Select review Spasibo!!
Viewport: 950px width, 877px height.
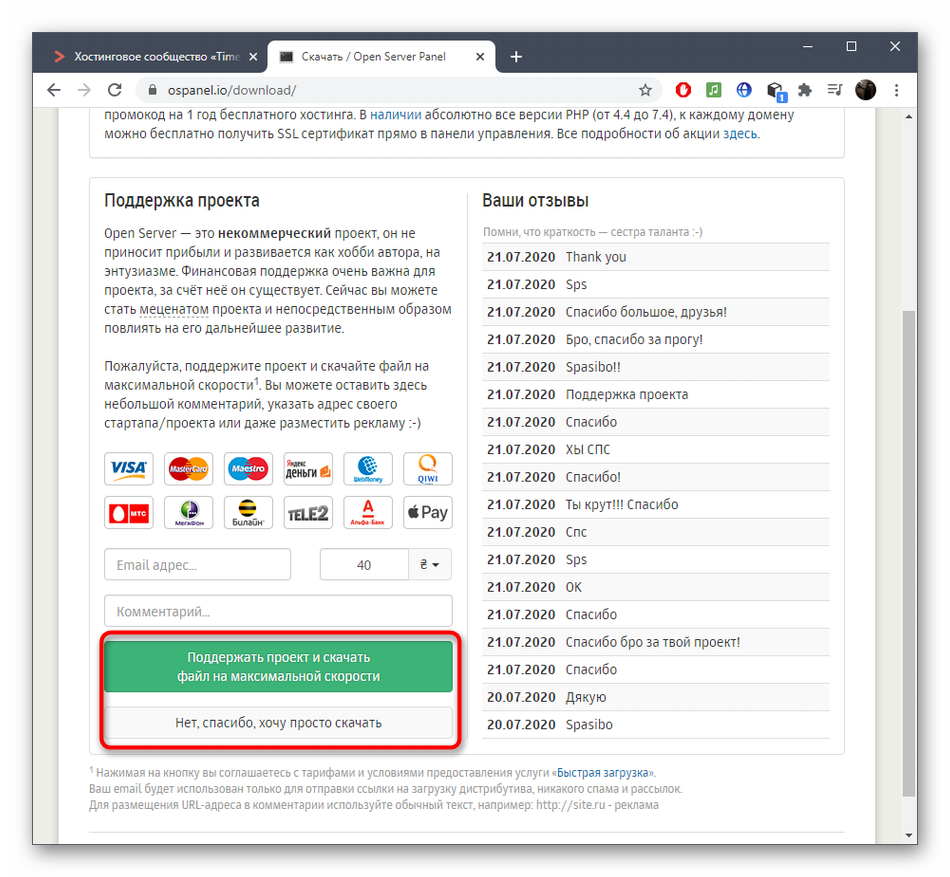(656, 367)
